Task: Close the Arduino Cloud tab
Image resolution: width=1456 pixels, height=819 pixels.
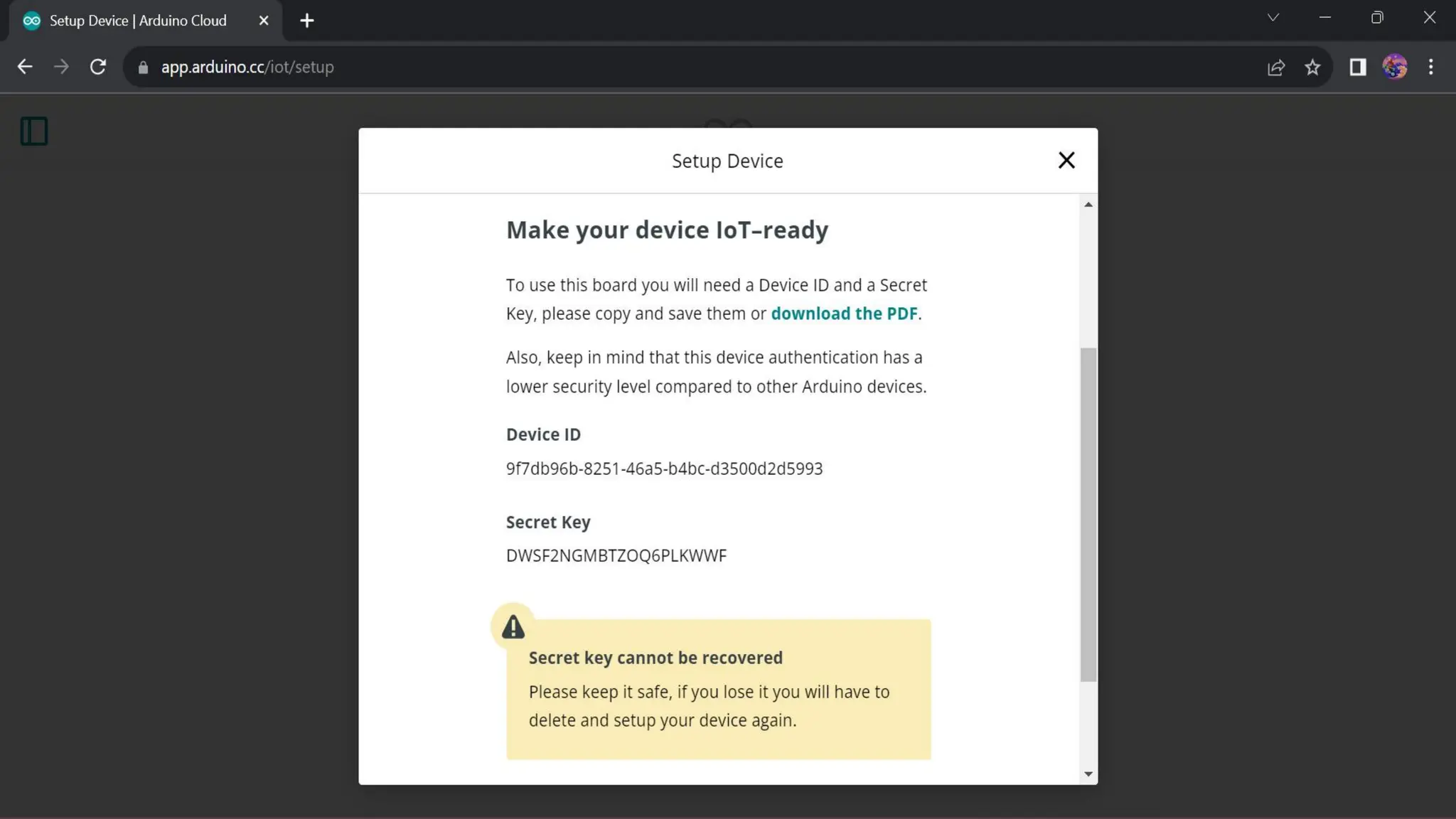Action: 264,21
